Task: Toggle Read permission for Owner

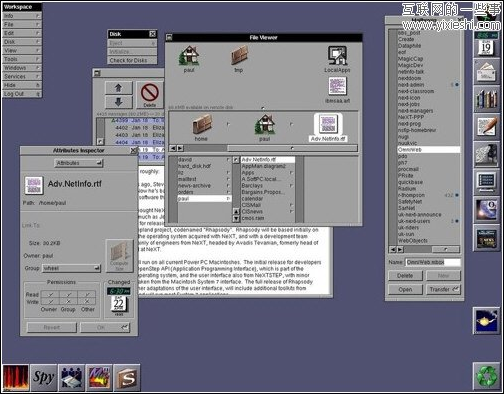Action: 51,294
